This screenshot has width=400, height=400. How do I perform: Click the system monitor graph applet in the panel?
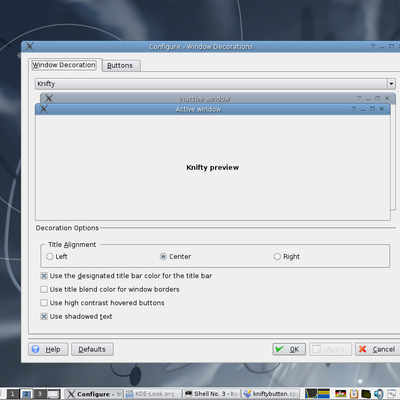pos(311,394)
